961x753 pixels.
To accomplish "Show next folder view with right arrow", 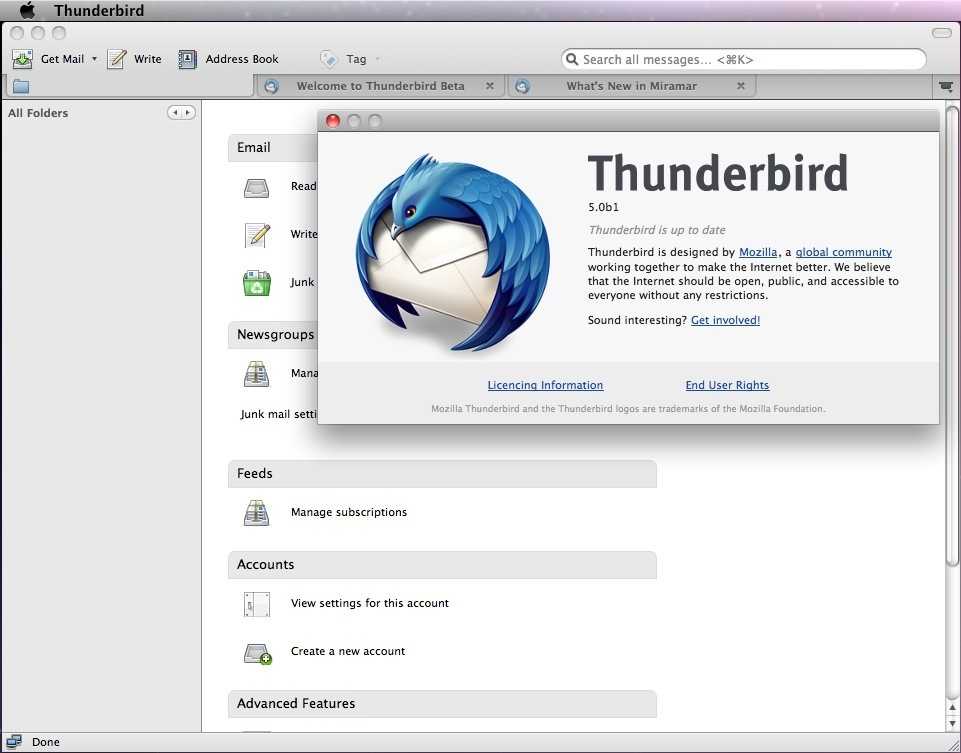I will [188, 113].
